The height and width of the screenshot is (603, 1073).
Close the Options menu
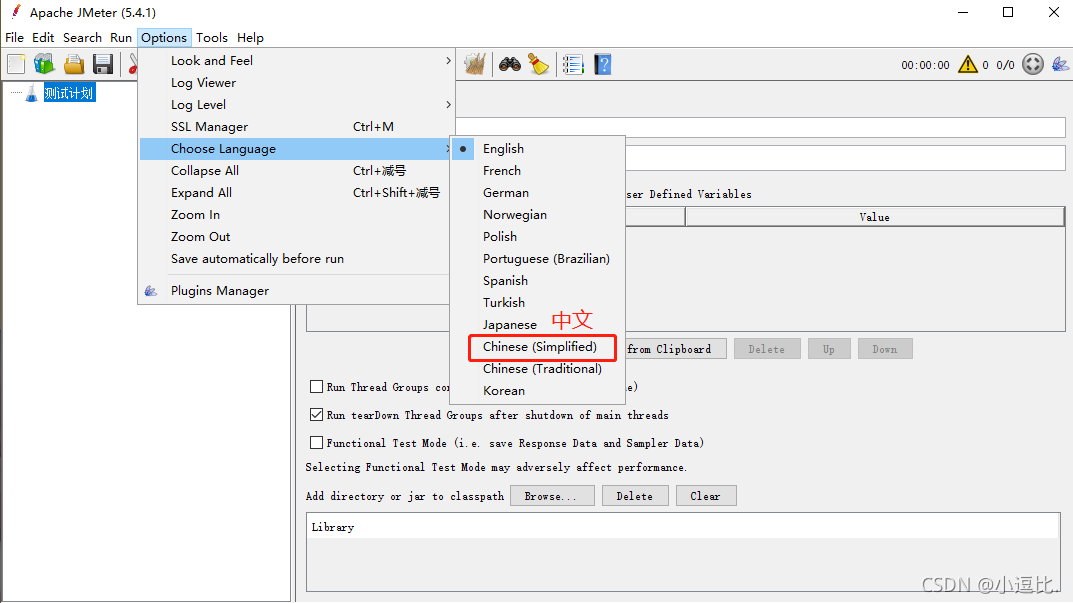point(164,38)
